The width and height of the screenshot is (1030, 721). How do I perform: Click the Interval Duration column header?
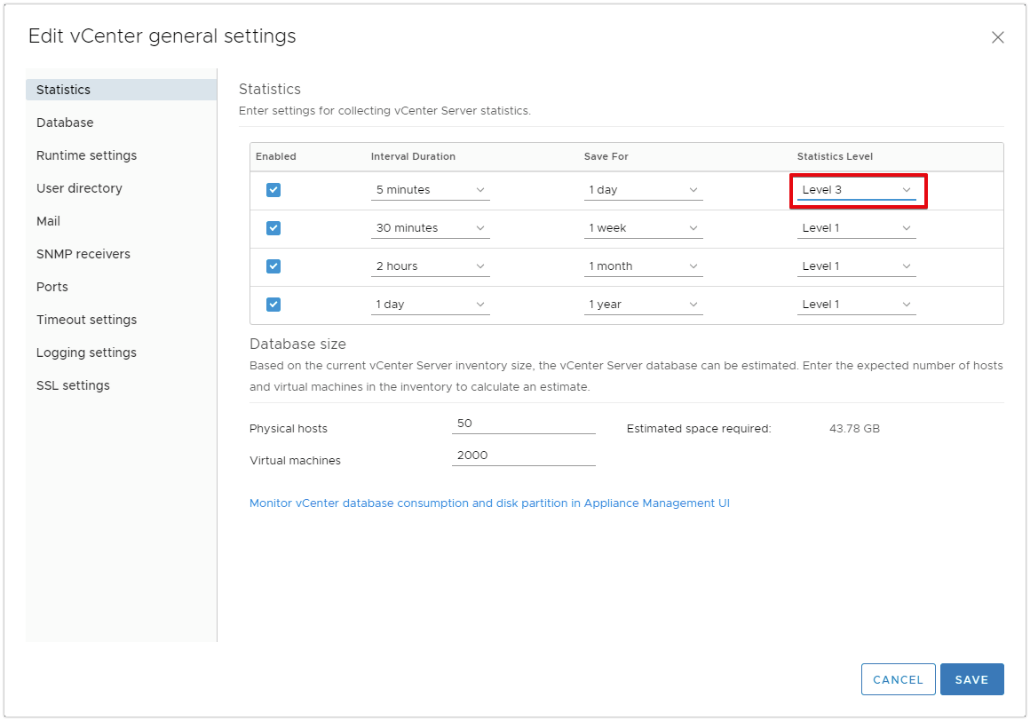413,156
